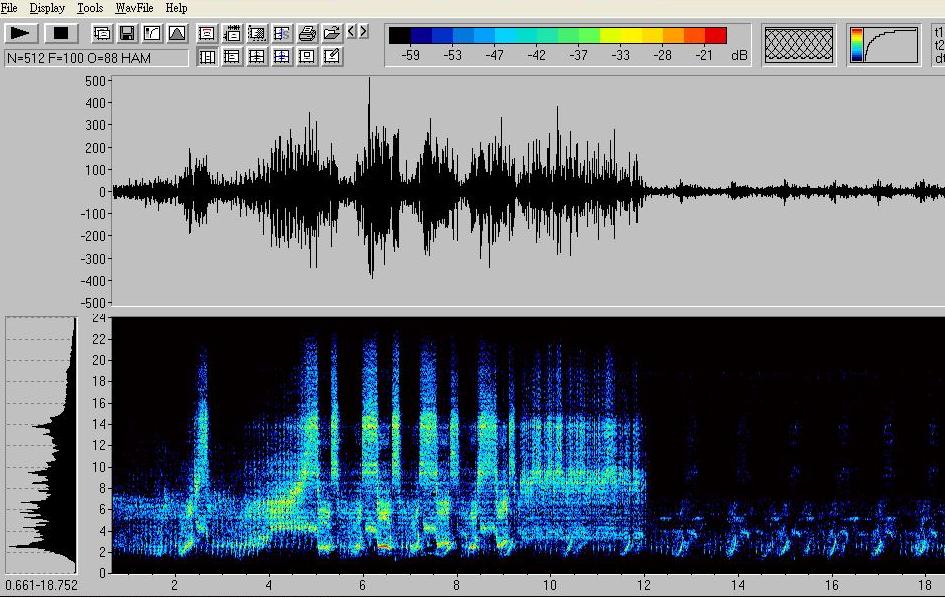Image resolution: width=945 pixels, height=598 pixels.
Task: Click the edit pencil icon in second row
Action: coord(332,57)
